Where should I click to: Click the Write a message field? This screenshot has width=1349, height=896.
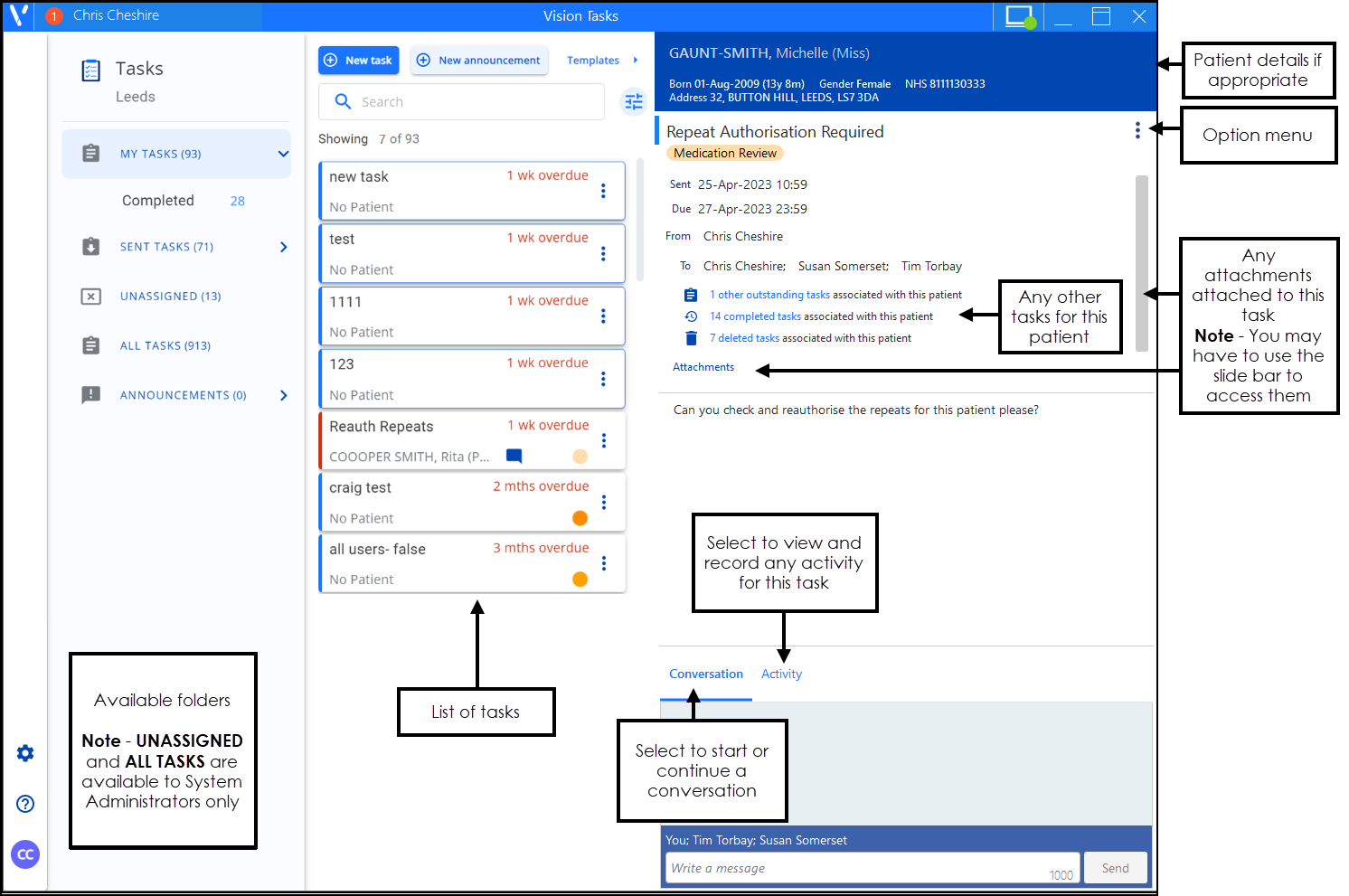tap(859, 868)
